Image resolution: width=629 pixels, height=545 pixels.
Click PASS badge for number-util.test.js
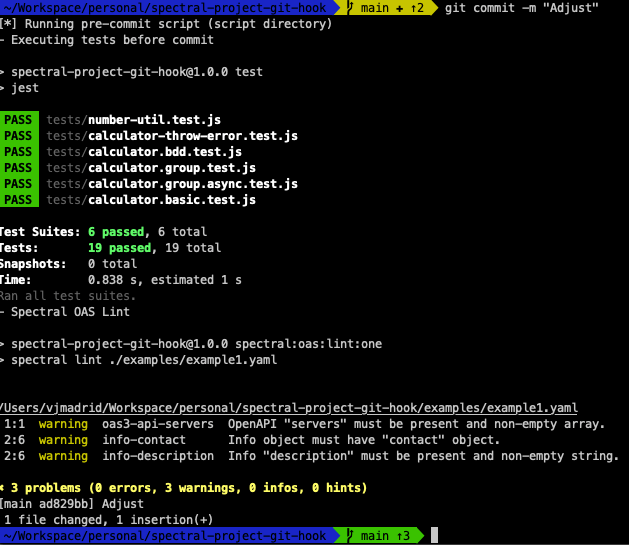coord(18,120)
